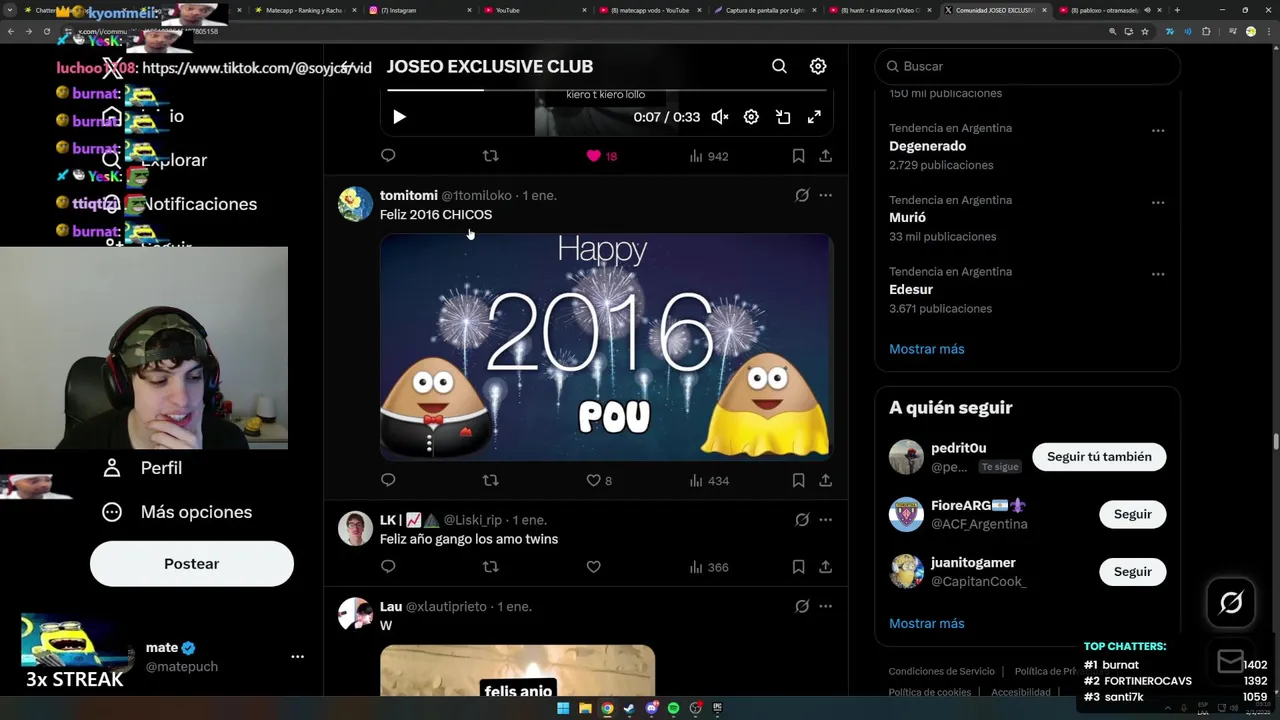Screen dimensions: 1280x720
Task: Open video player settings gear
Action: 751,117
